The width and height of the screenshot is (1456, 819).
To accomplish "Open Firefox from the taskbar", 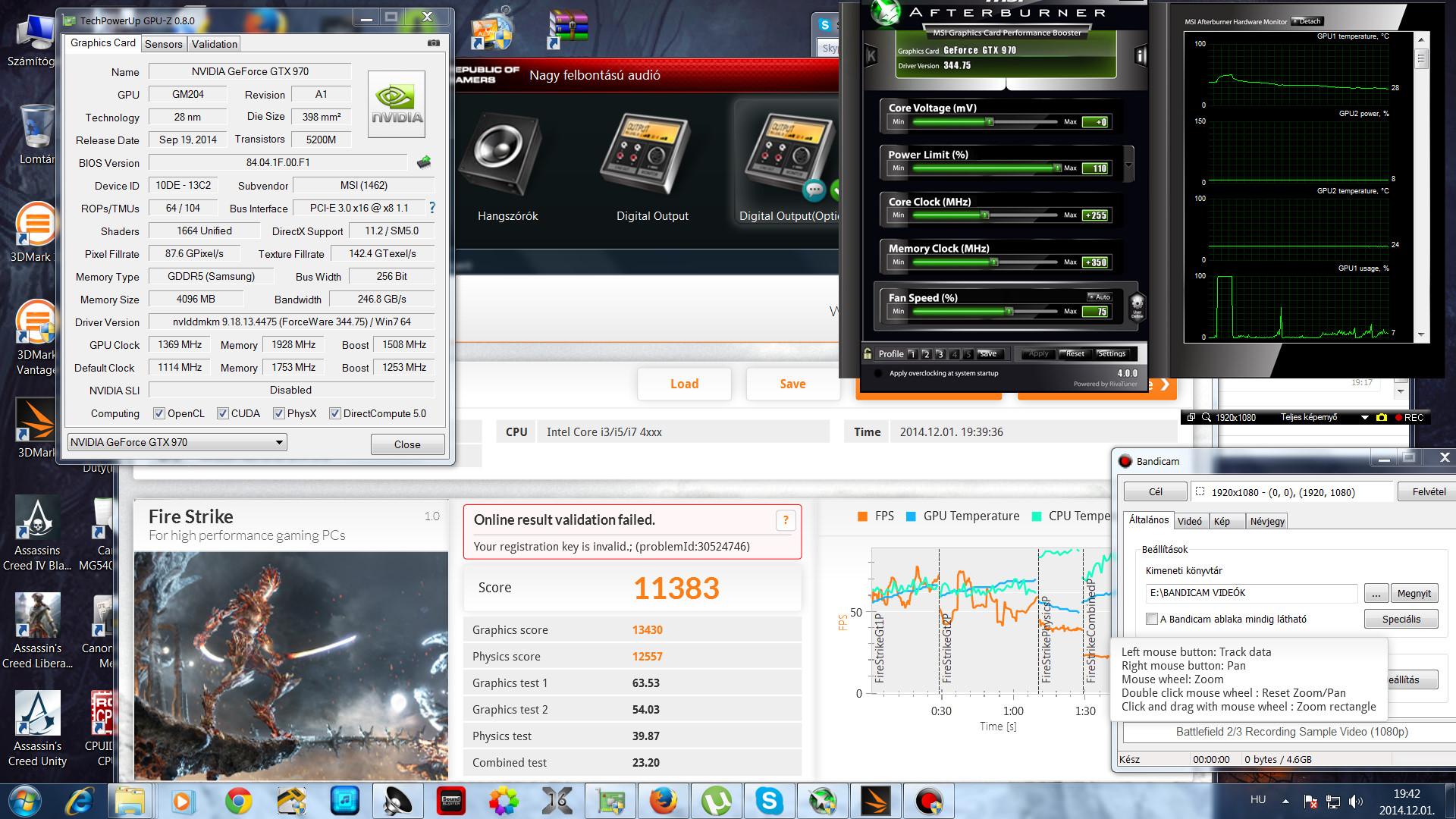I will tap(663, 801).
